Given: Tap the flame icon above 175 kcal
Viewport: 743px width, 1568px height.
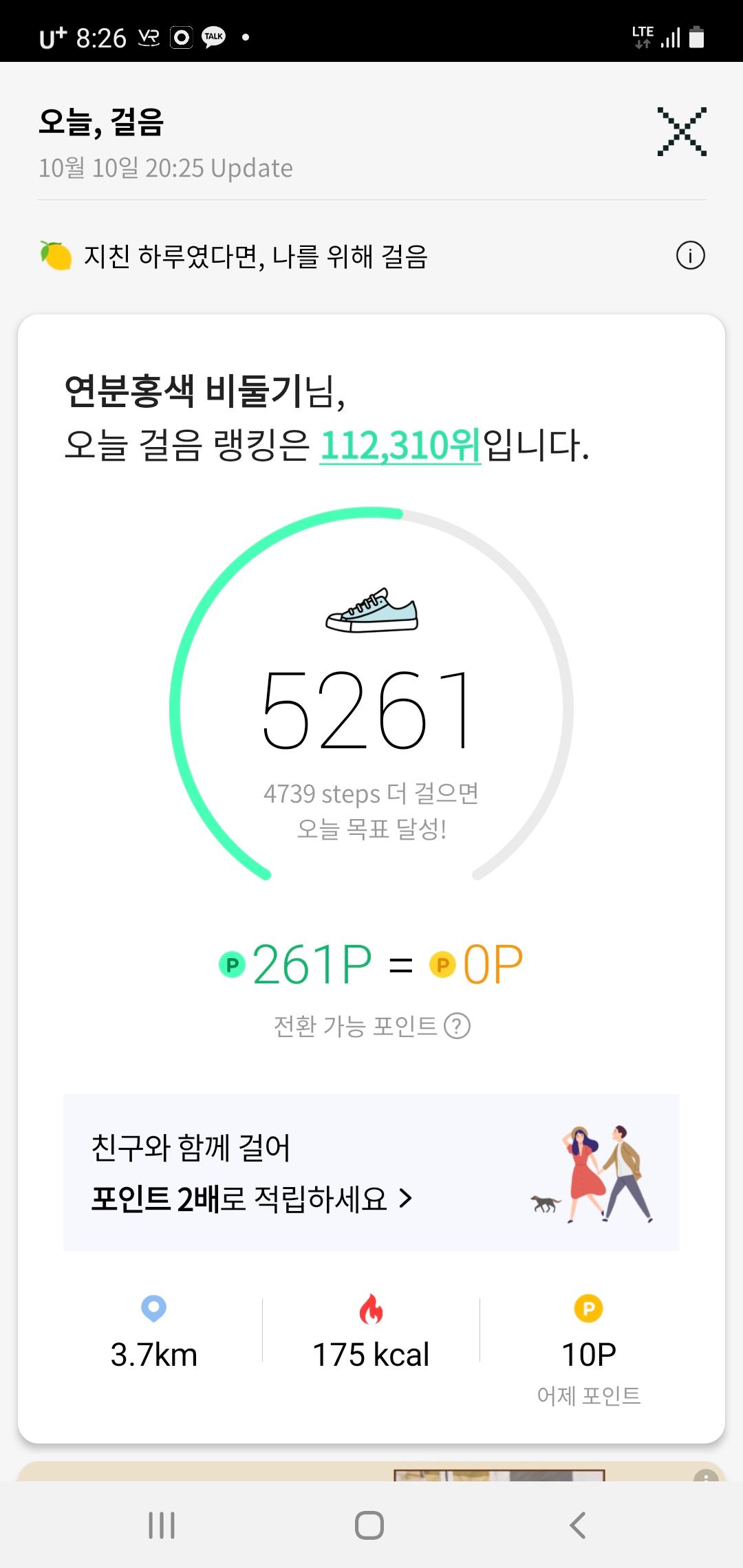Looking at the screenshot, I should coord(371,1309).
